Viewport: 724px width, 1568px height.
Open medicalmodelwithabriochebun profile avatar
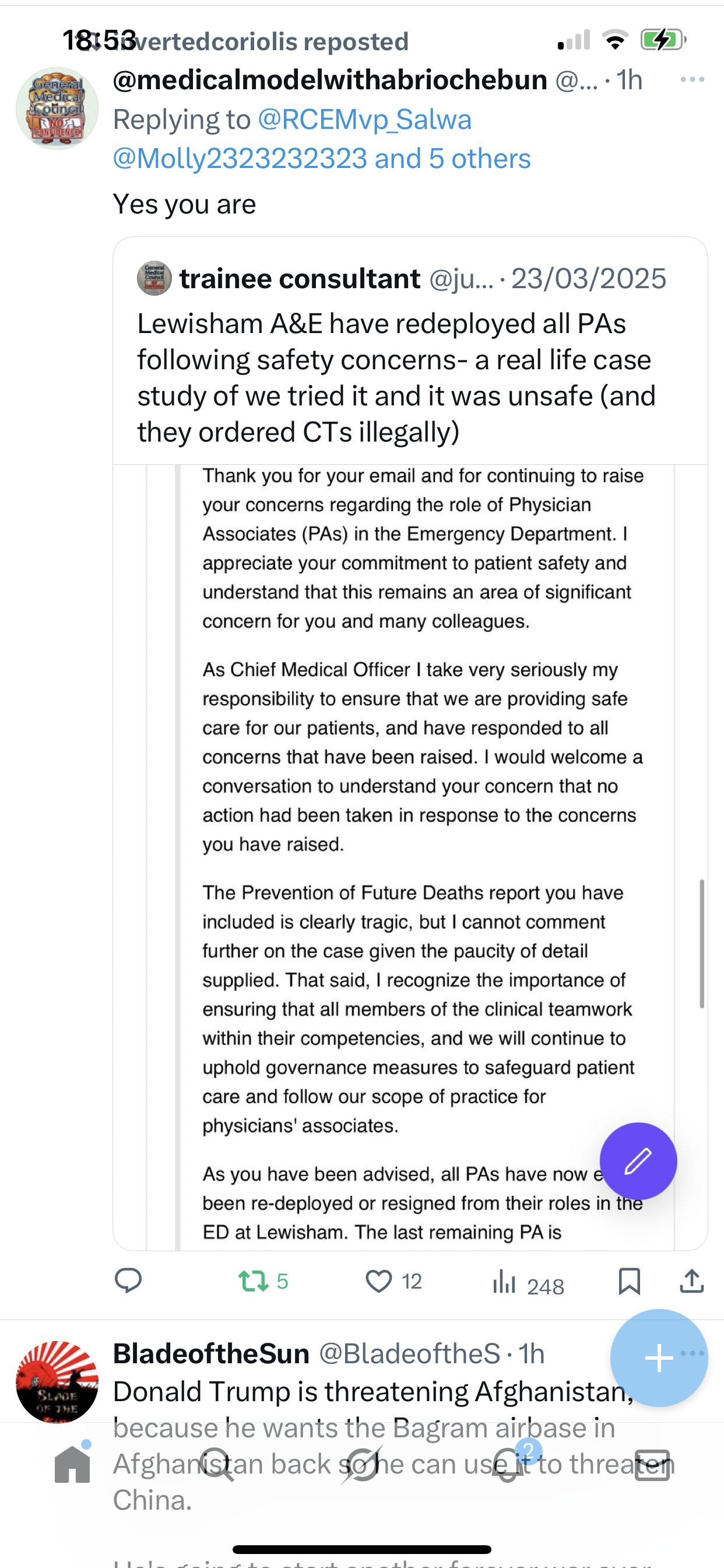57,108
